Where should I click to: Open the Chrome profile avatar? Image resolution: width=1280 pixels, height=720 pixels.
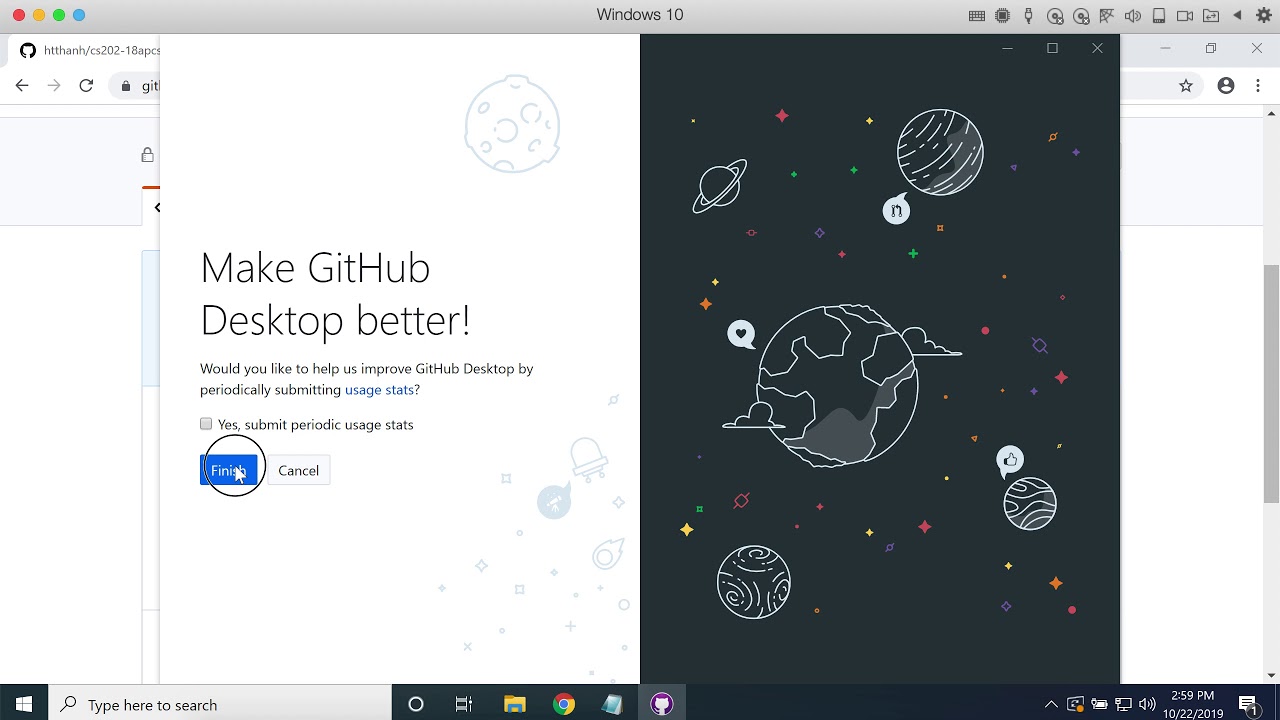pos(1226,86)
